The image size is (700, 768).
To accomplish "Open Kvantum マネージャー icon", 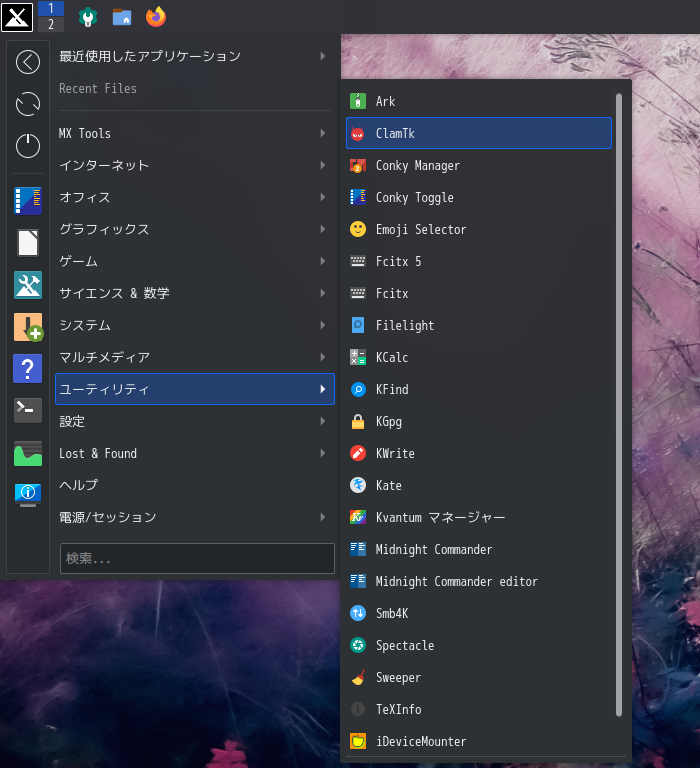I will 358,517.
